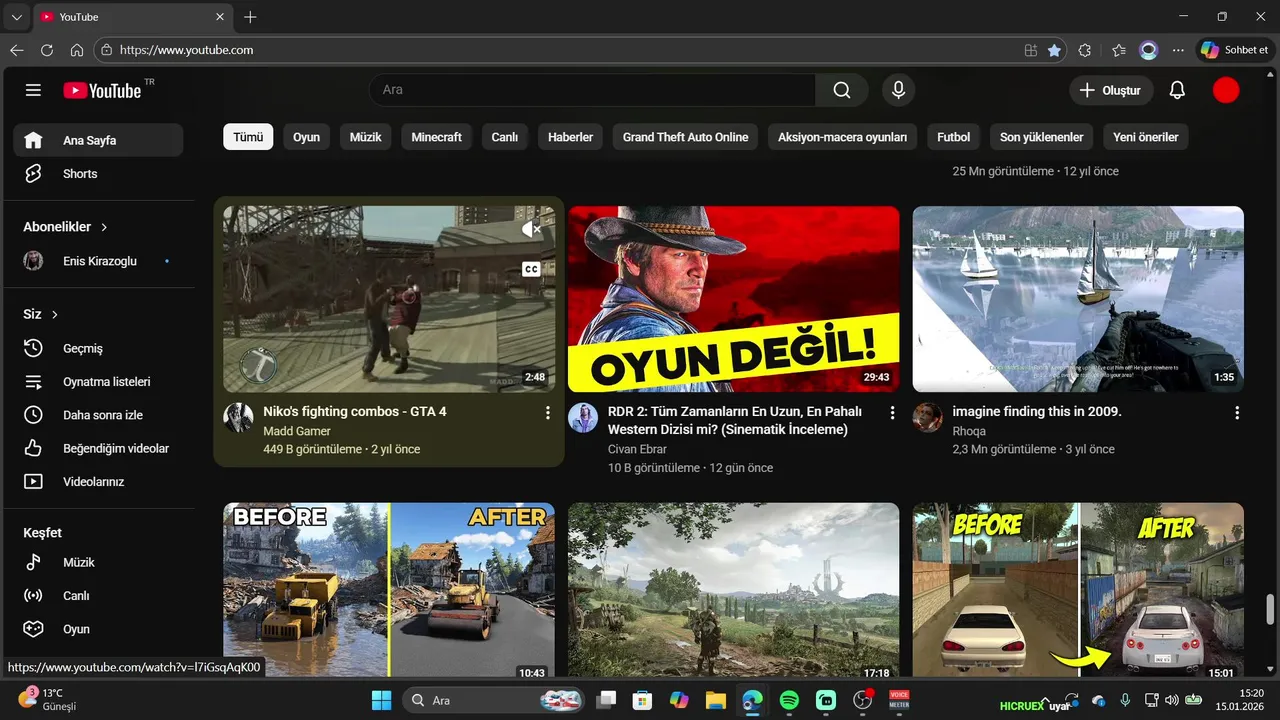Click the YouTube logo
1280x720 pixels.
click(102, 90)
